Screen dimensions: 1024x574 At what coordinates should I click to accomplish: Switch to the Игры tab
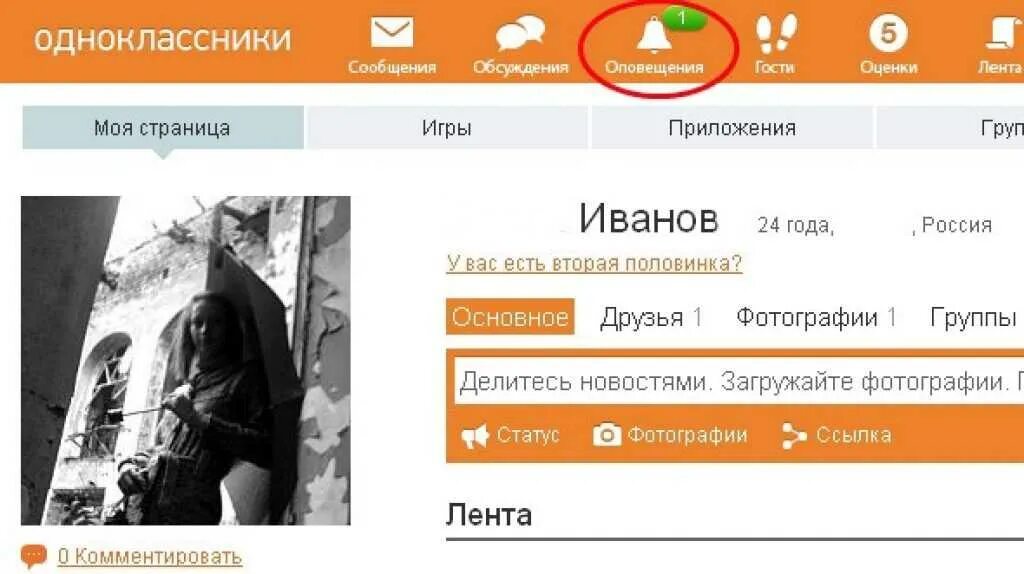click(447, 128)
